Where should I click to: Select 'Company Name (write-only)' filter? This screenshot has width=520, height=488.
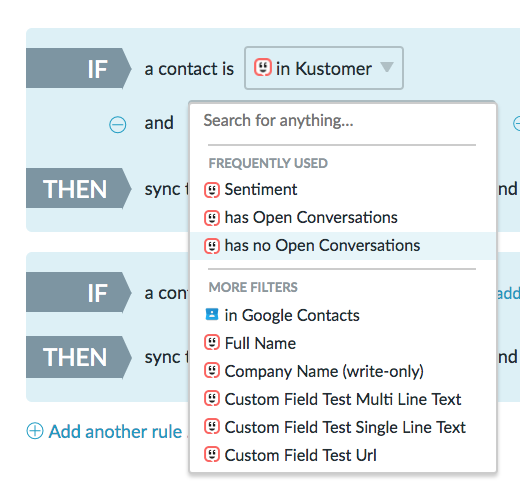(x=342, y=371)
